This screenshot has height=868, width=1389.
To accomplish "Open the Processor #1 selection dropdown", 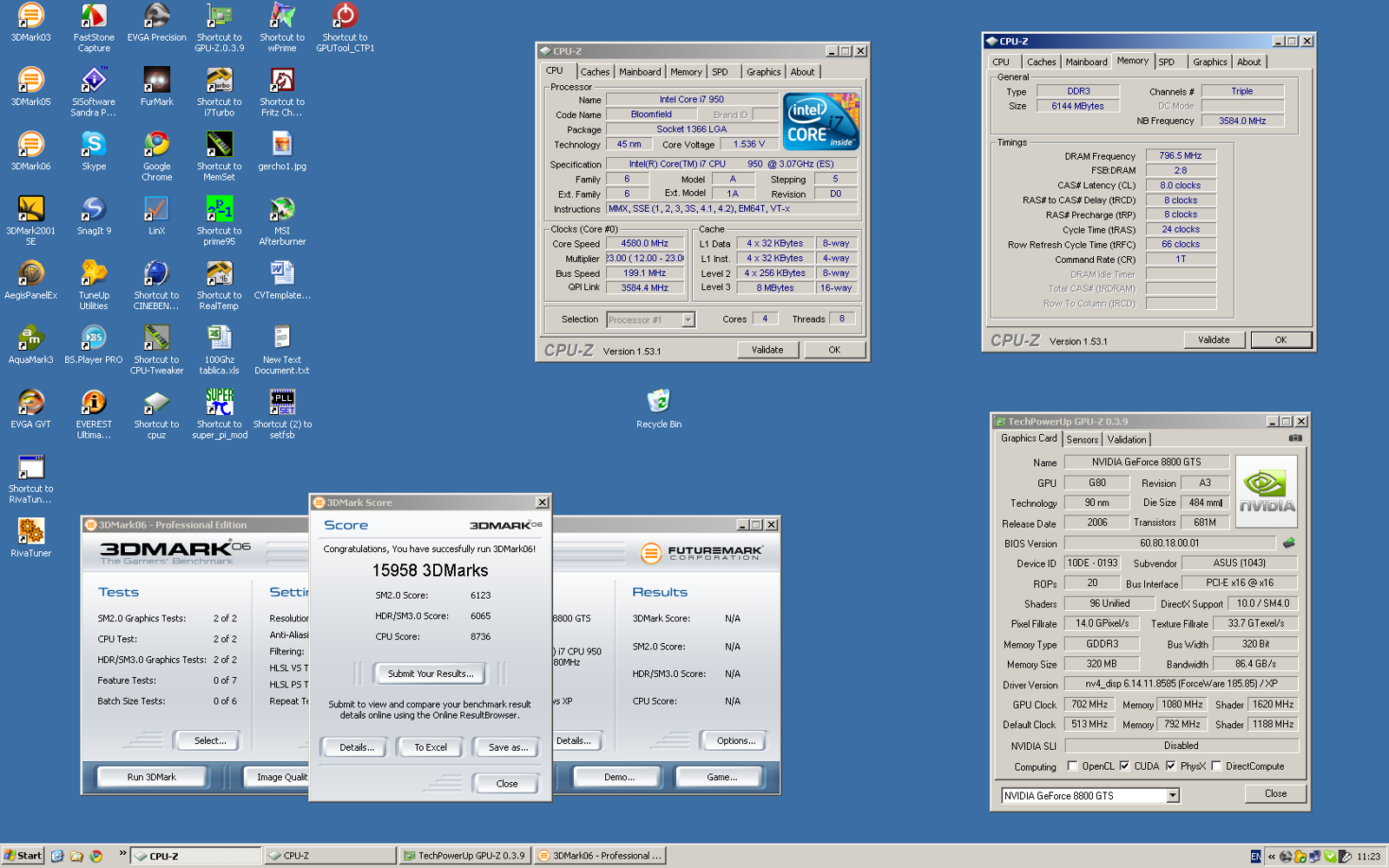I will pos(688,319).
